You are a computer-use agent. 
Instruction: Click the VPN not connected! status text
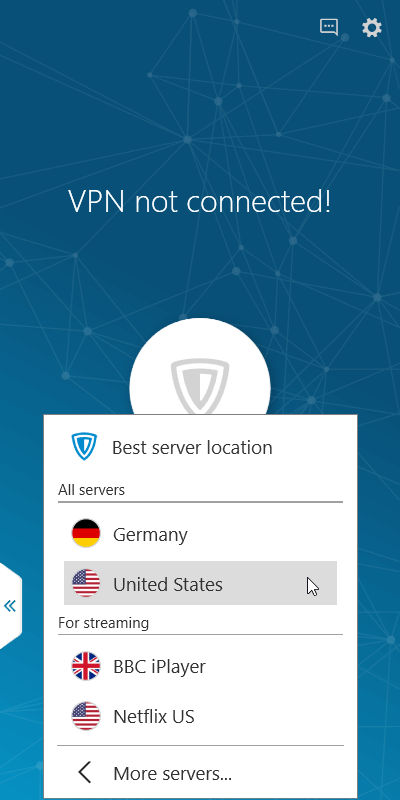(200, 202)
